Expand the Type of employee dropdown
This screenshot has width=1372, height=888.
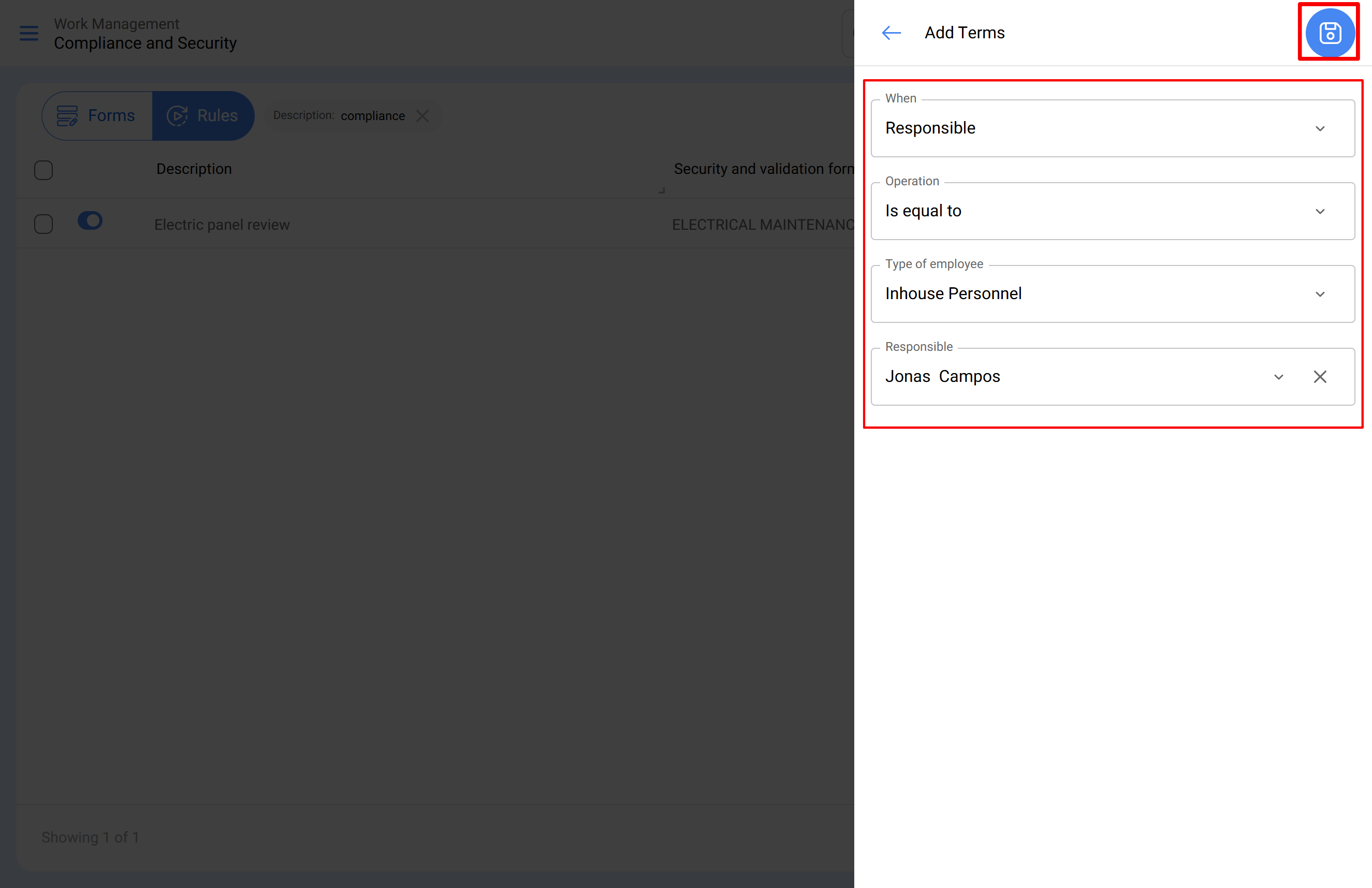[x=1320, y=294]
